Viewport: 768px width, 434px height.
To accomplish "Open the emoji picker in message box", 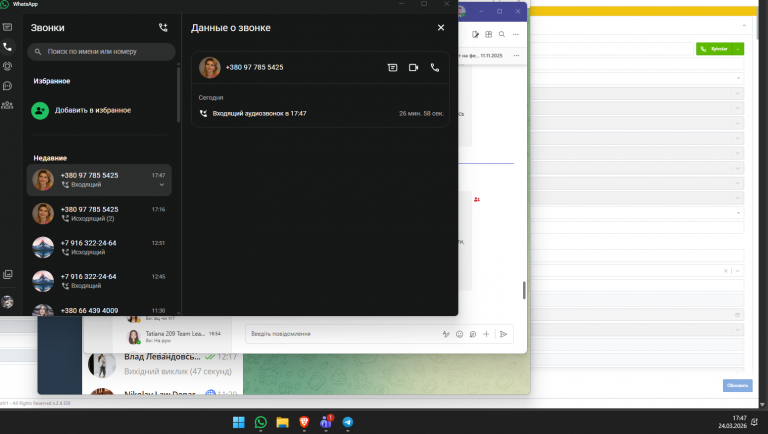I will 459,334.
